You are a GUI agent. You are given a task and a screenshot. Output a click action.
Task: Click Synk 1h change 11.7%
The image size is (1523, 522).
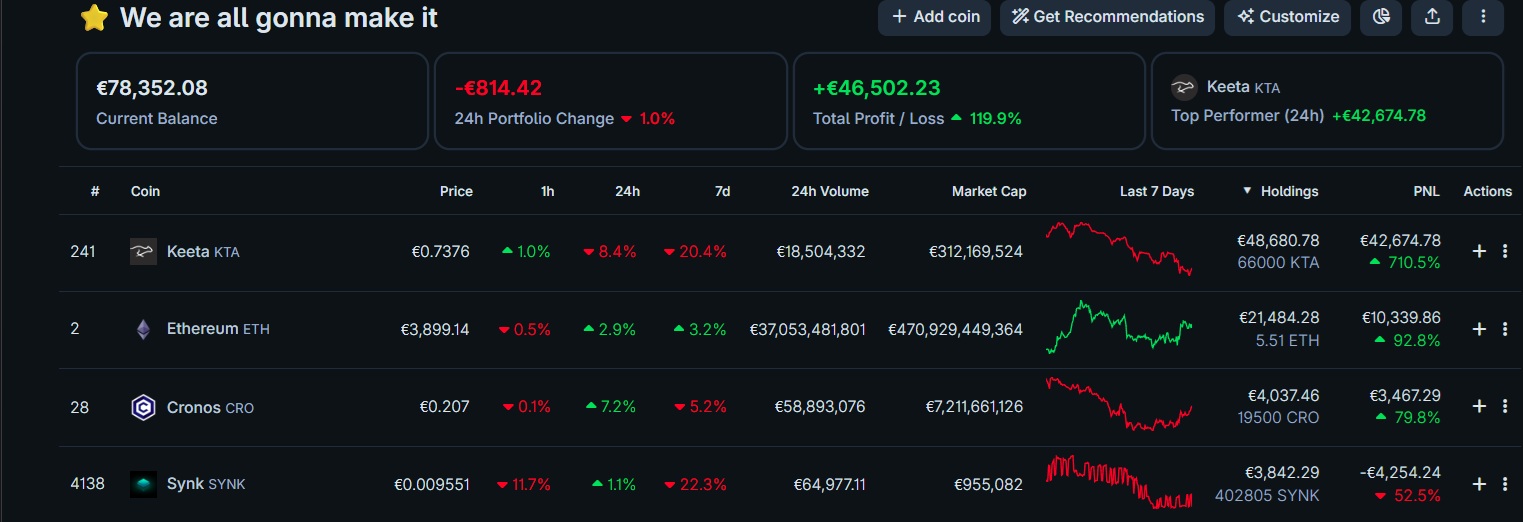tap(531, 484)
